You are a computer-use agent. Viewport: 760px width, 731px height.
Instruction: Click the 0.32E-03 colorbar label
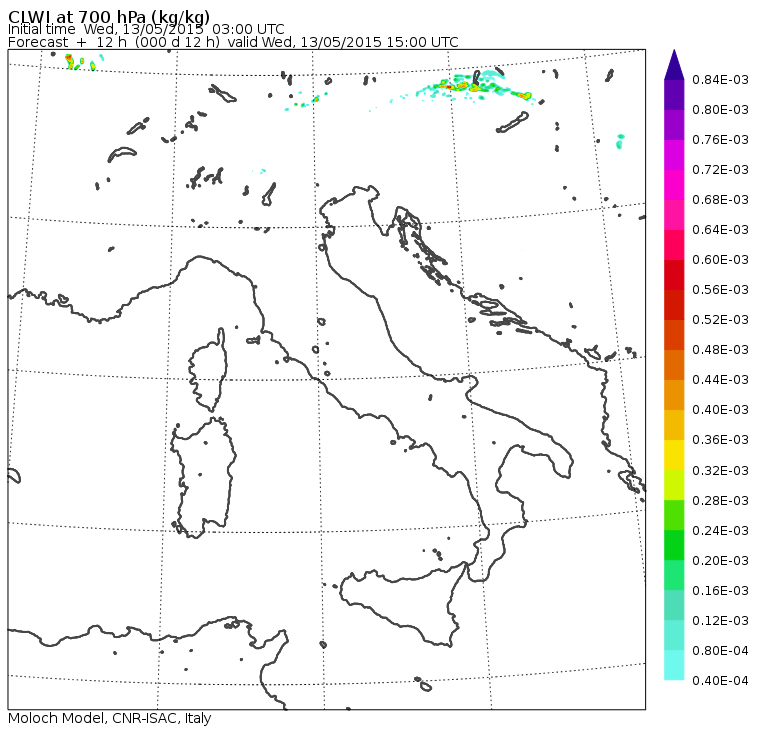pyautogui.click(x=720, y=471)
